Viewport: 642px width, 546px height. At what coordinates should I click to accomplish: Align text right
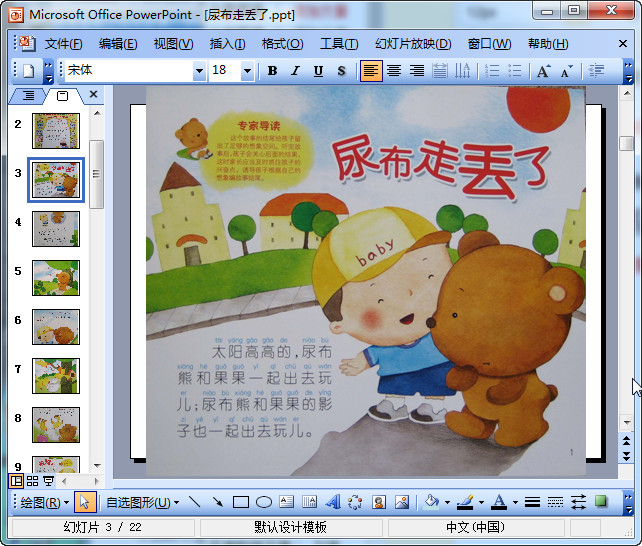pos(417,71)
